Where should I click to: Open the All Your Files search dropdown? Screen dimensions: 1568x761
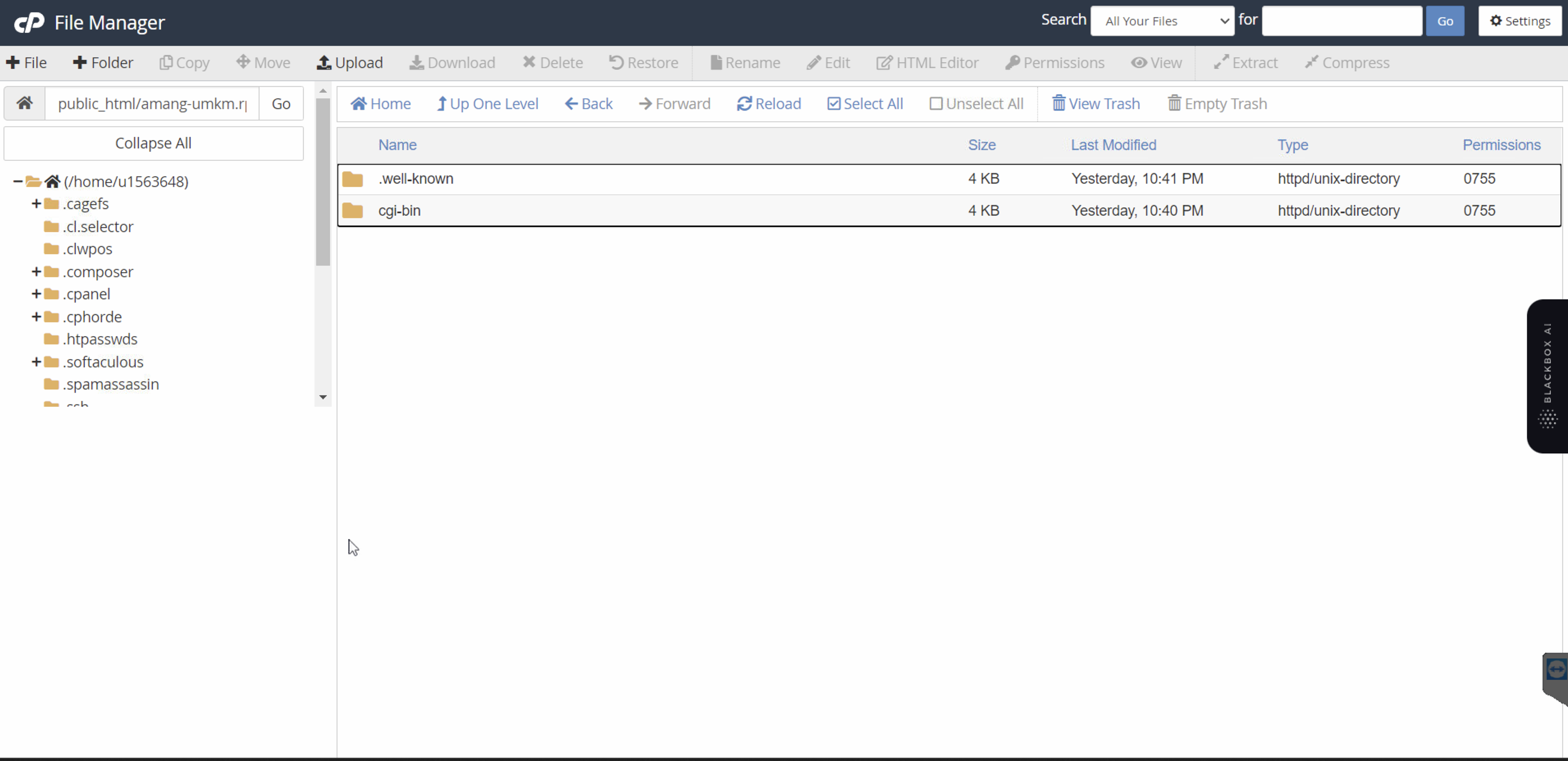[1162, 21]
